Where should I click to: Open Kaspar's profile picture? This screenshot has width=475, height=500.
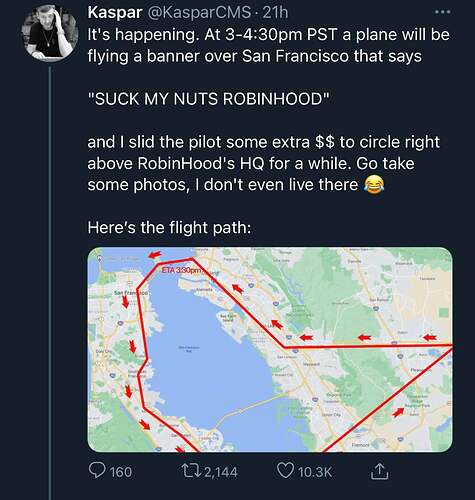50,35
